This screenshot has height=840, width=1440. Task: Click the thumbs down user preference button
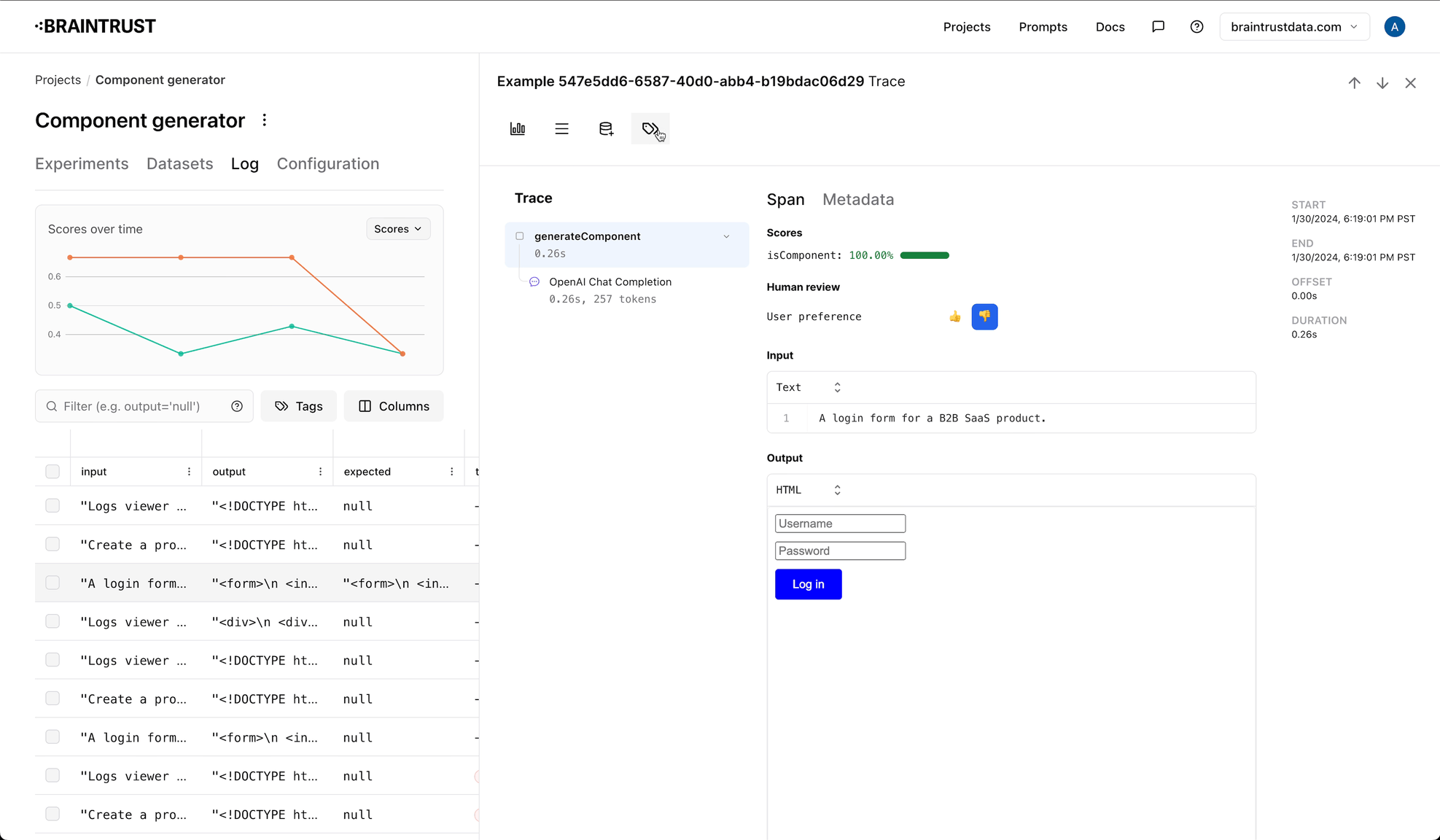coord(984,316)
